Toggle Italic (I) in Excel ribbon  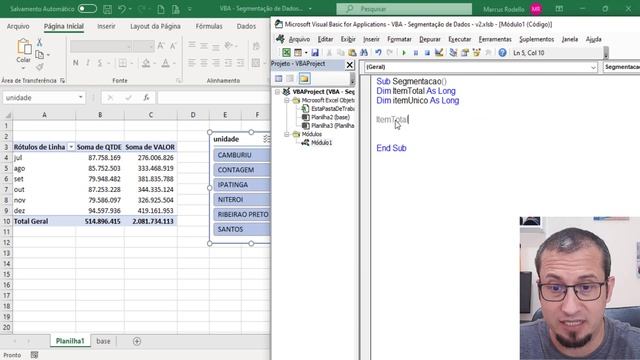[87, 63]
